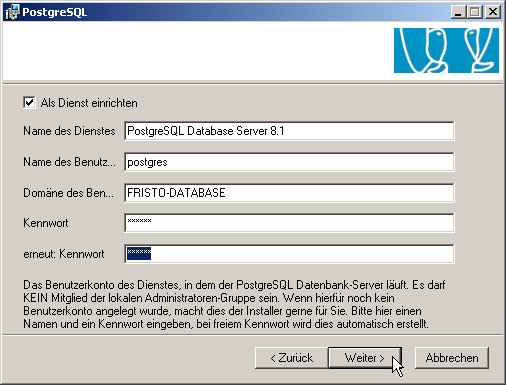Click the Name des Benutz... label

[x=69, y=162]
